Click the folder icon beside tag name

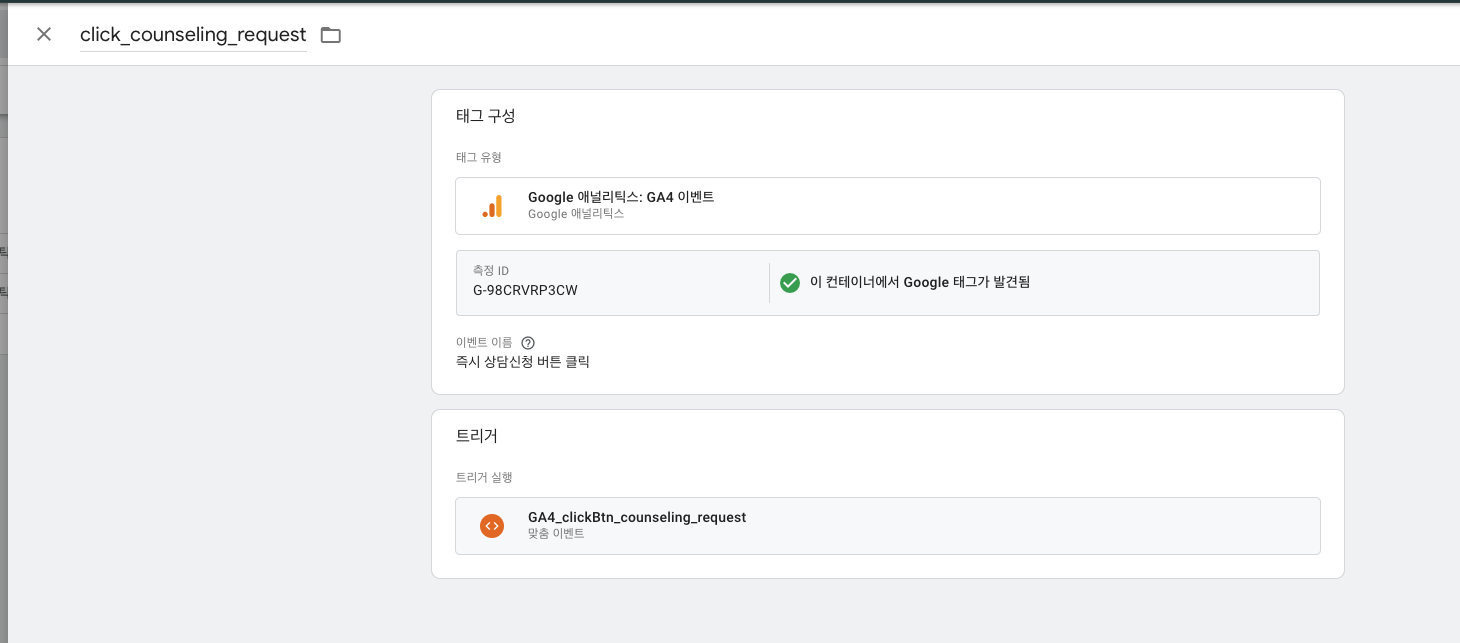330,35
